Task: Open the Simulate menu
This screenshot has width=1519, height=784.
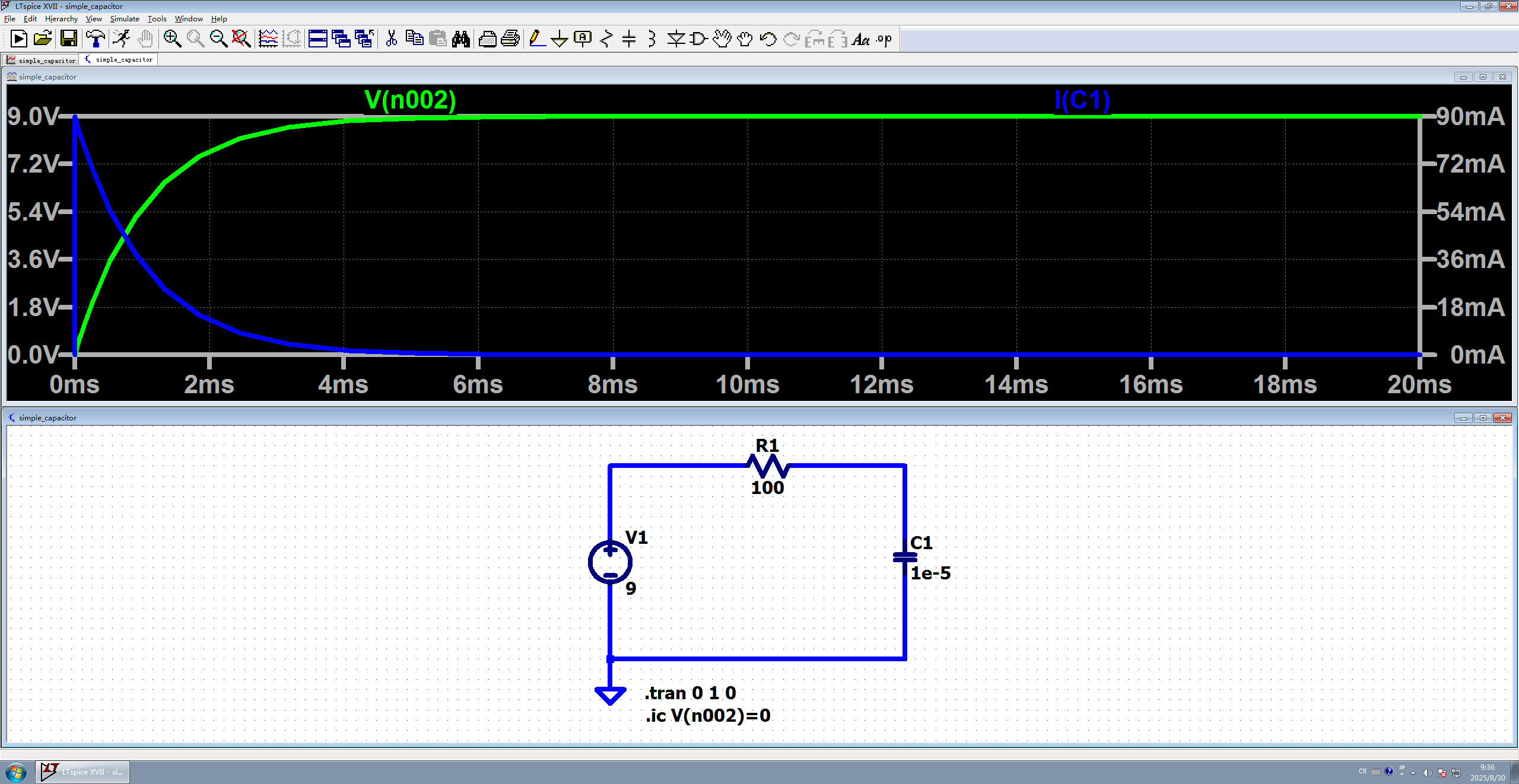Action: 125,19
